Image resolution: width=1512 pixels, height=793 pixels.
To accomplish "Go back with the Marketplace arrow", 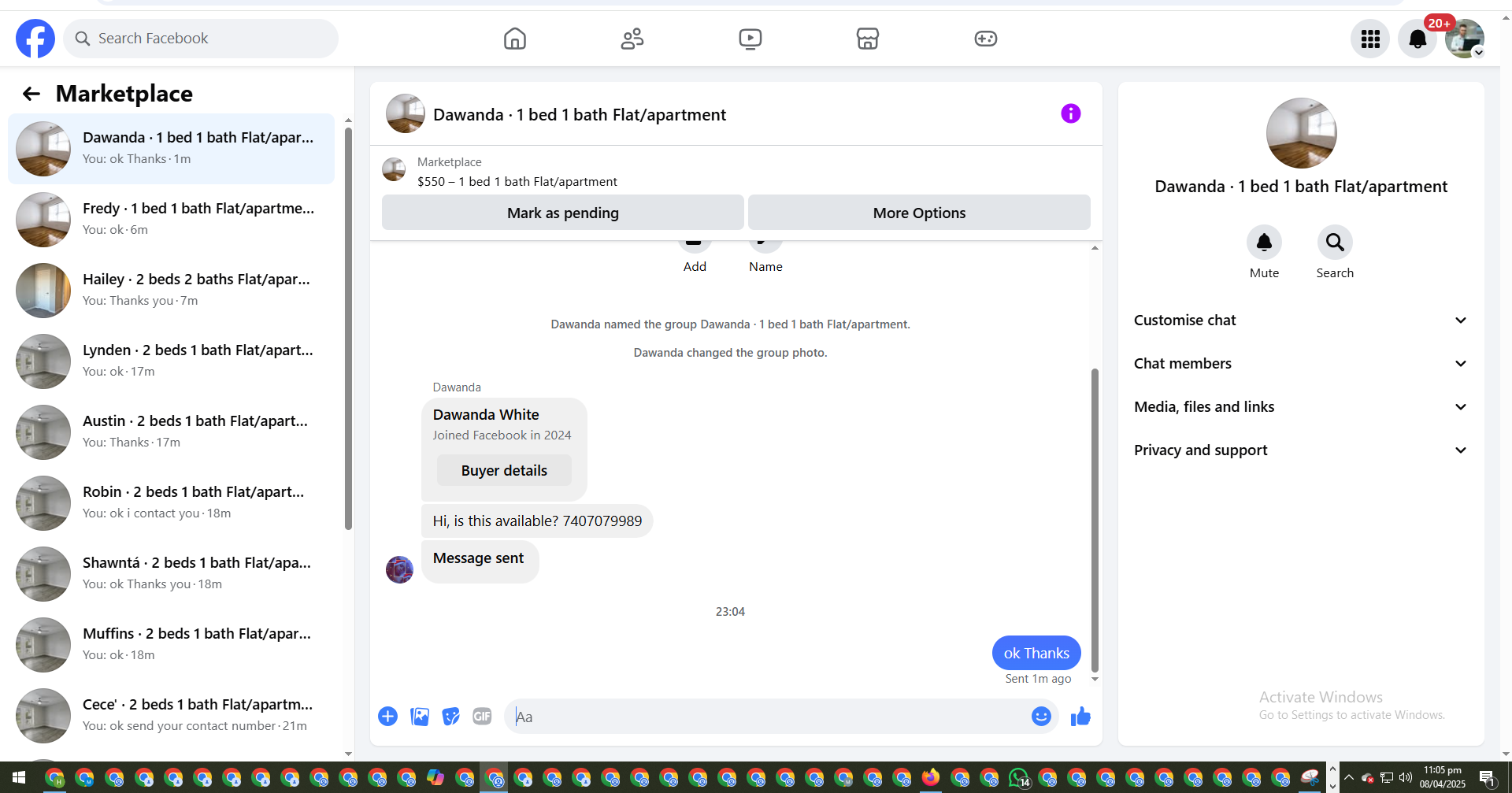I will tap(31, 94).
